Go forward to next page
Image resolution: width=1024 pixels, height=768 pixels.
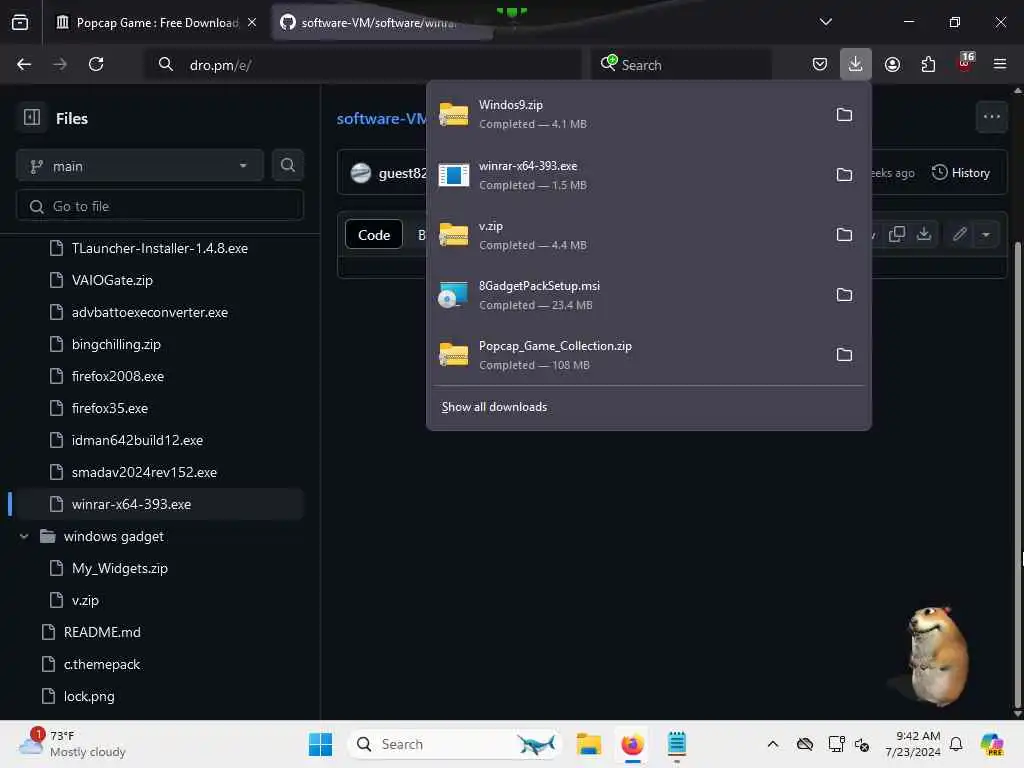[x=60, y=64]
